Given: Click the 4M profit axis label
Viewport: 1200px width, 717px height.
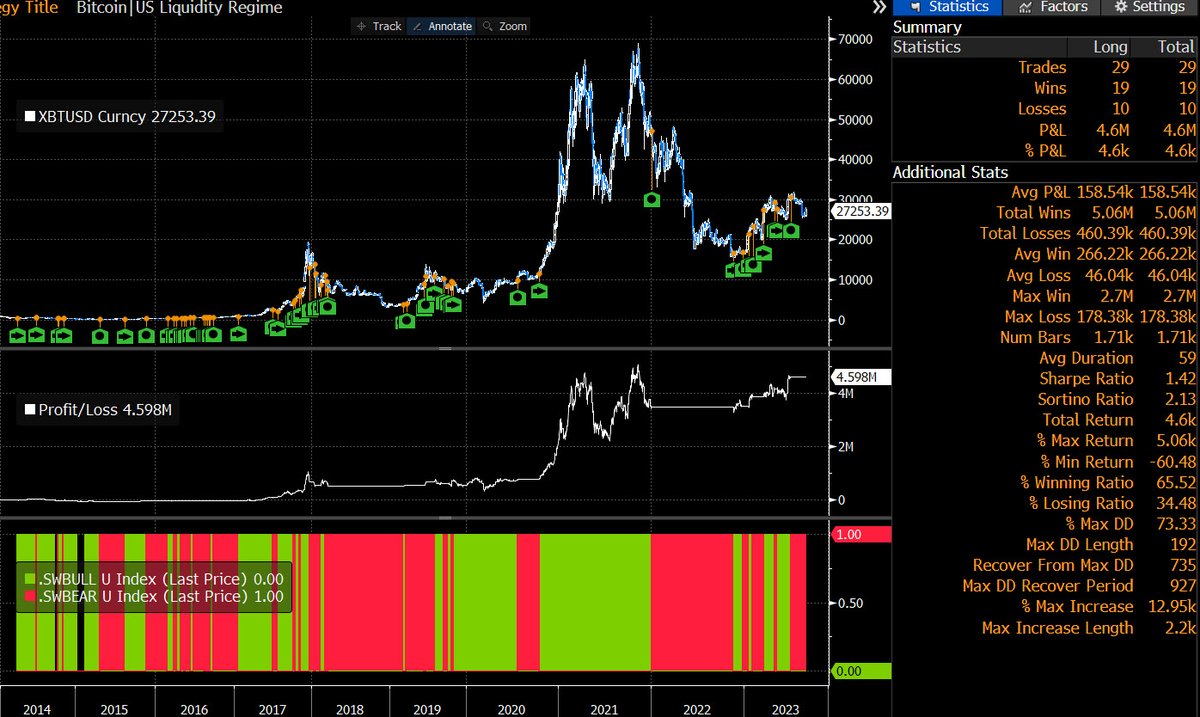Looking at the screenshot, I should click(847, 395).
